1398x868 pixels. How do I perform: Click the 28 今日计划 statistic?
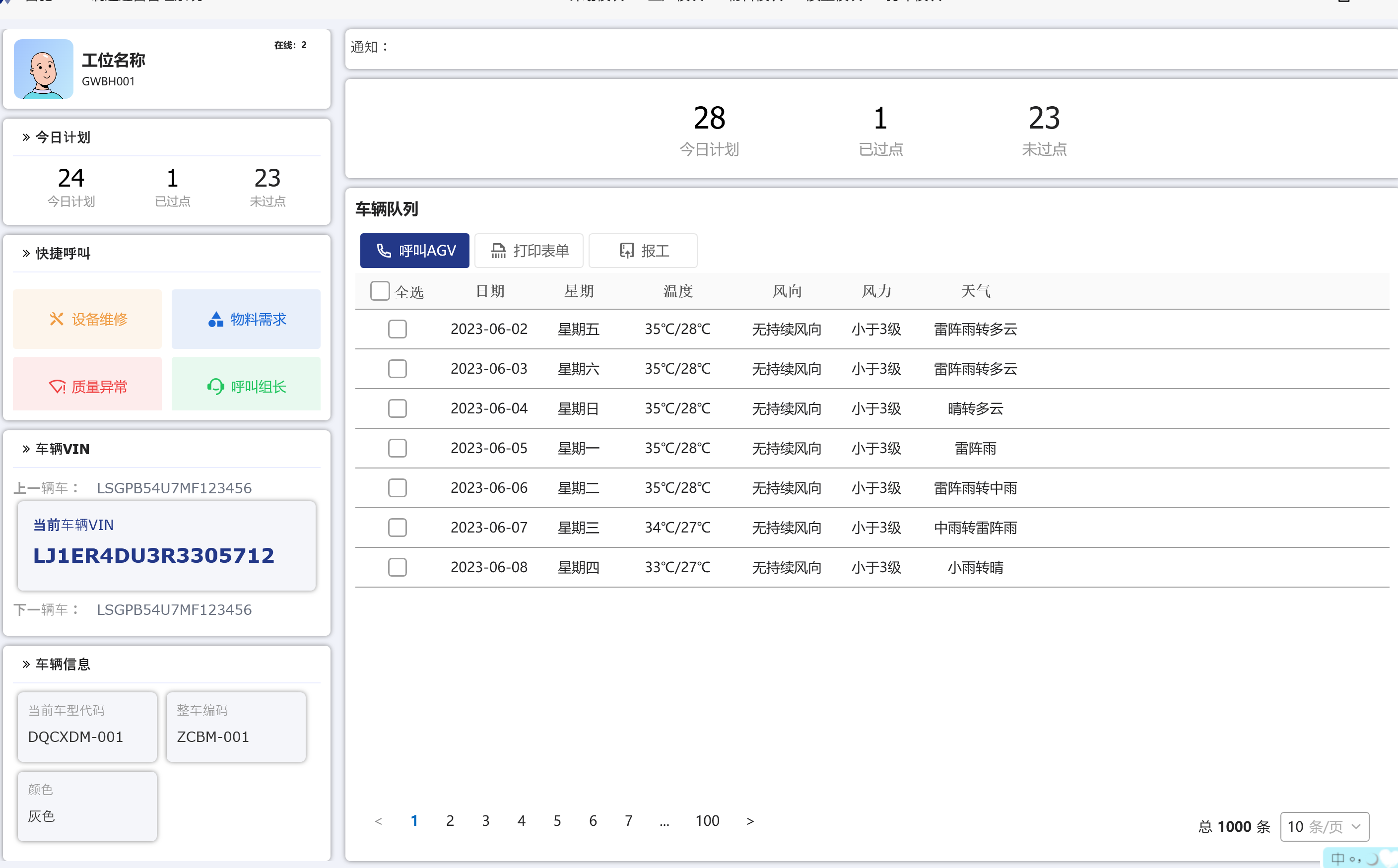coord(709,131)
